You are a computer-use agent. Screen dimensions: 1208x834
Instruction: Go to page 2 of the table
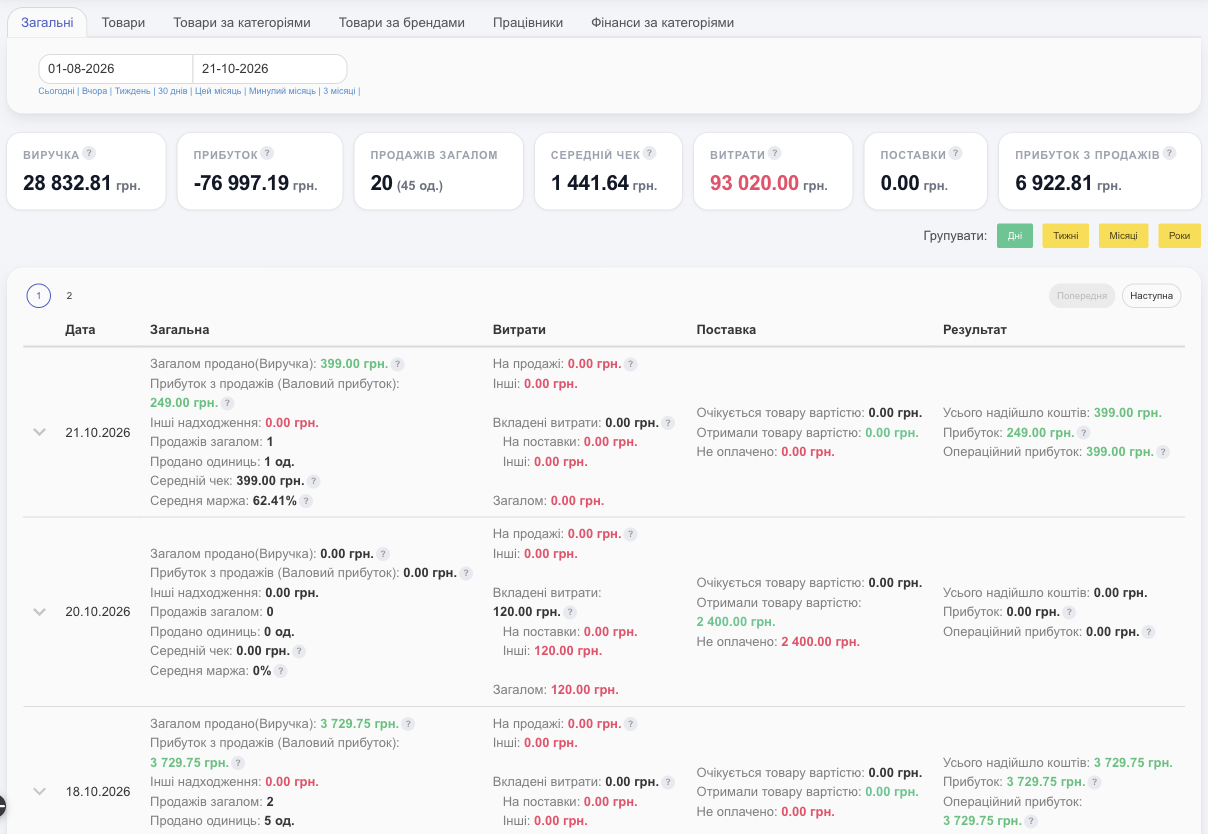pos(70,296)
